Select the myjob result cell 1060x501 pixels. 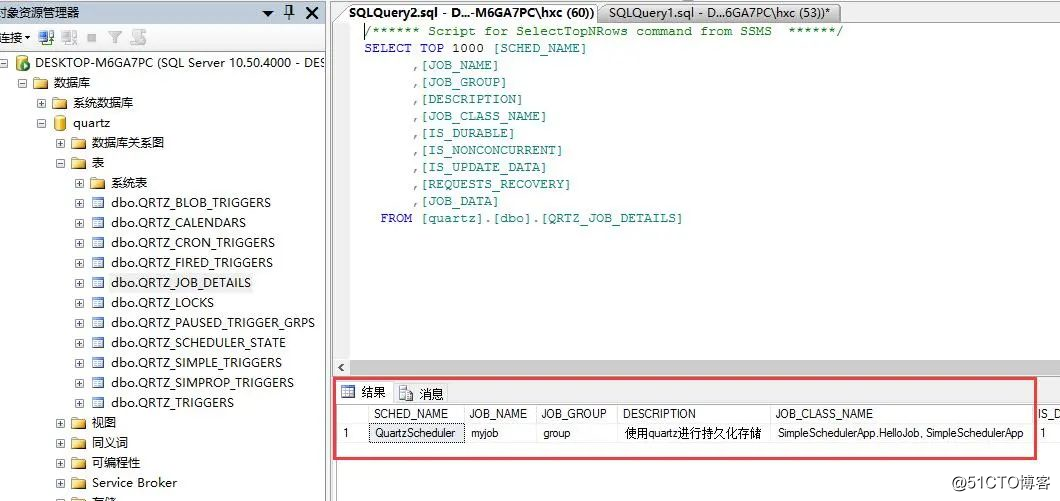(501, 433)
